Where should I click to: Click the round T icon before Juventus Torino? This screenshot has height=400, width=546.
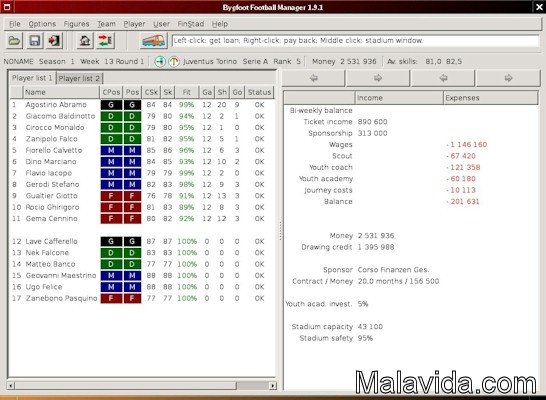pos(174,62)
